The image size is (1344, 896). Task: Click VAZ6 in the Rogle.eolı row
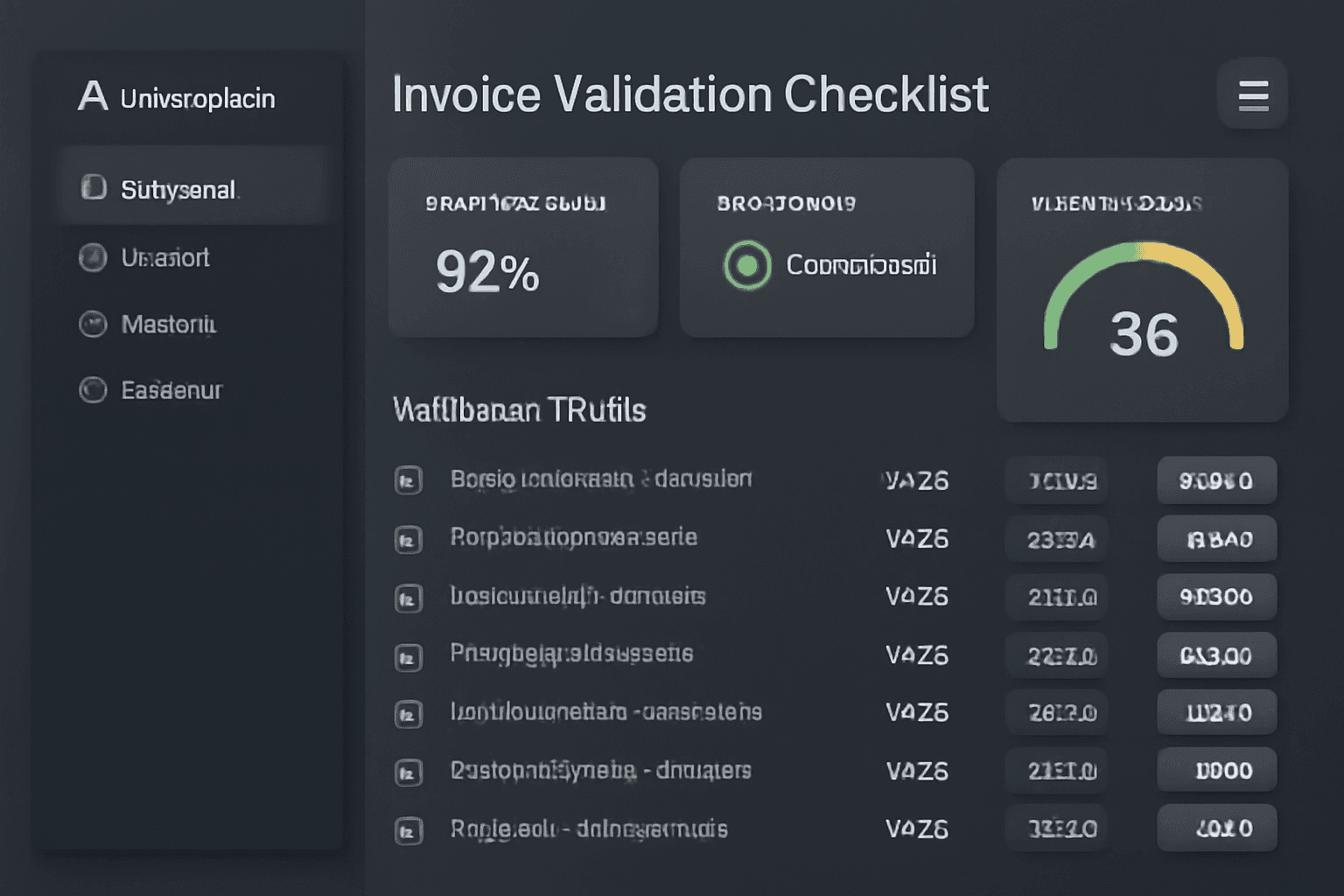tap(917, 829)
